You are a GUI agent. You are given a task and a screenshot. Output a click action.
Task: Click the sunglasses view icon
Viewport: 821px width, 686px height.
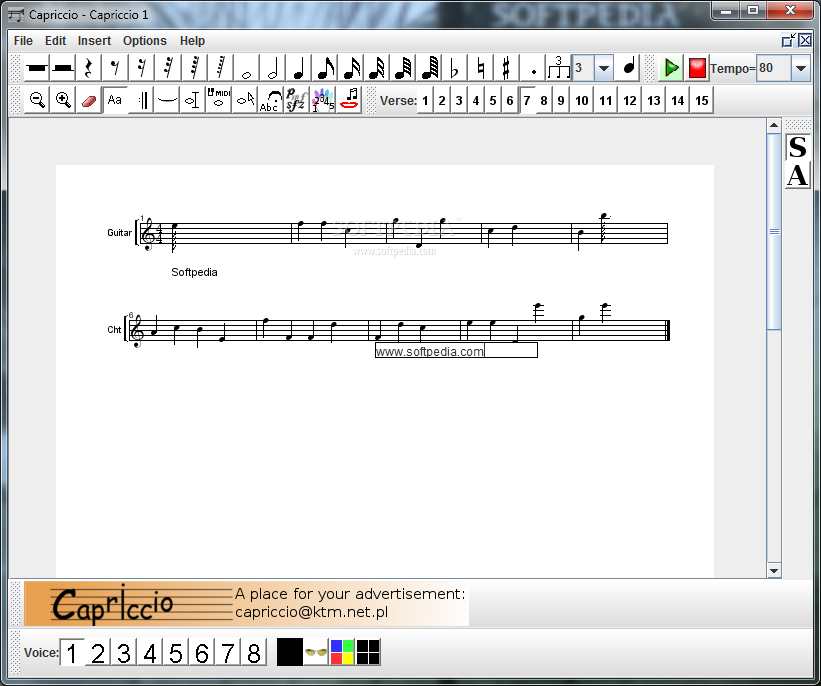coord(316,652)
